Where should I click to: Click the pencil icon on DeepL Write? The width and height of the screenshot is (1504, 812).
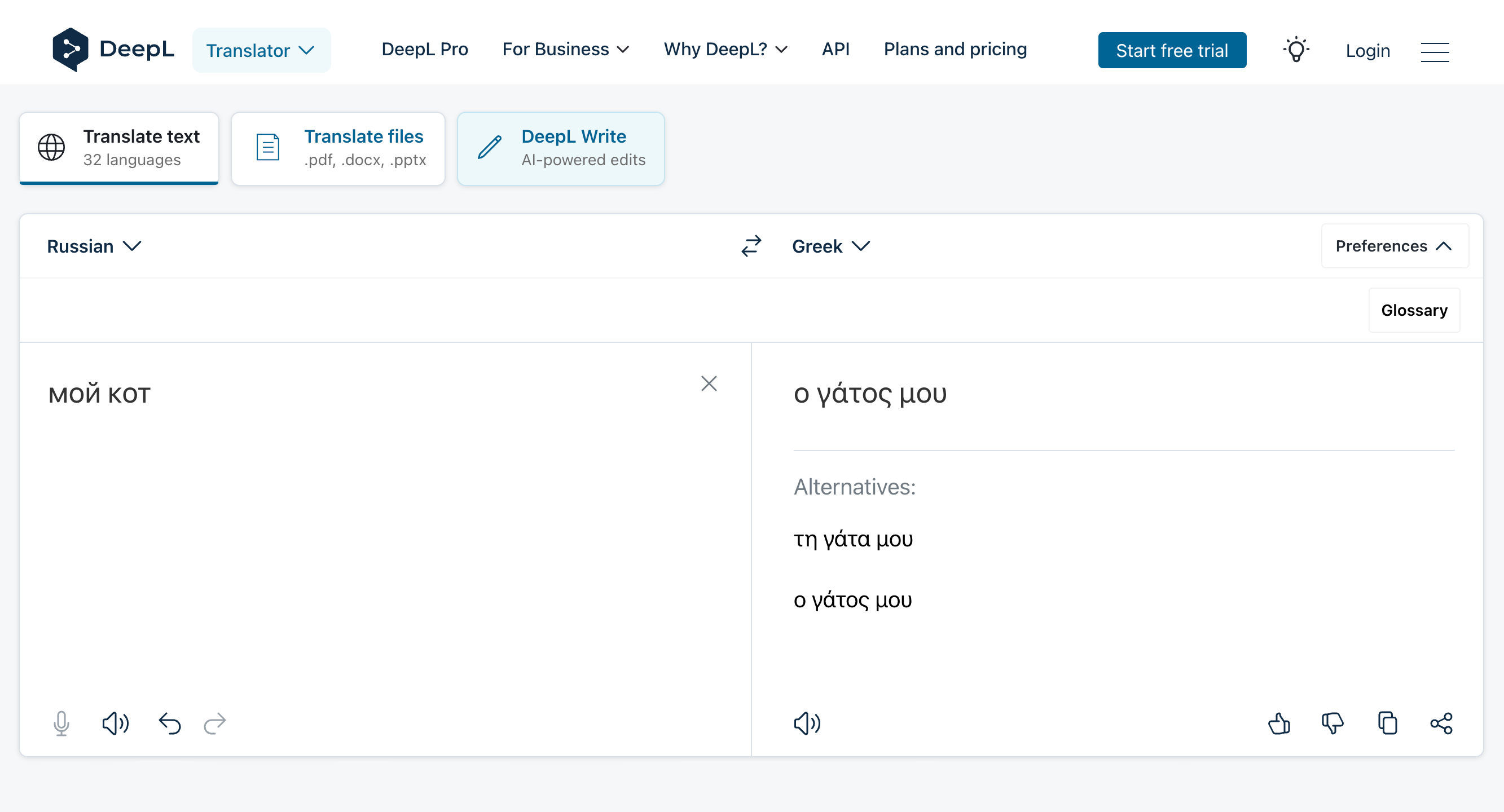click(489, 147)
